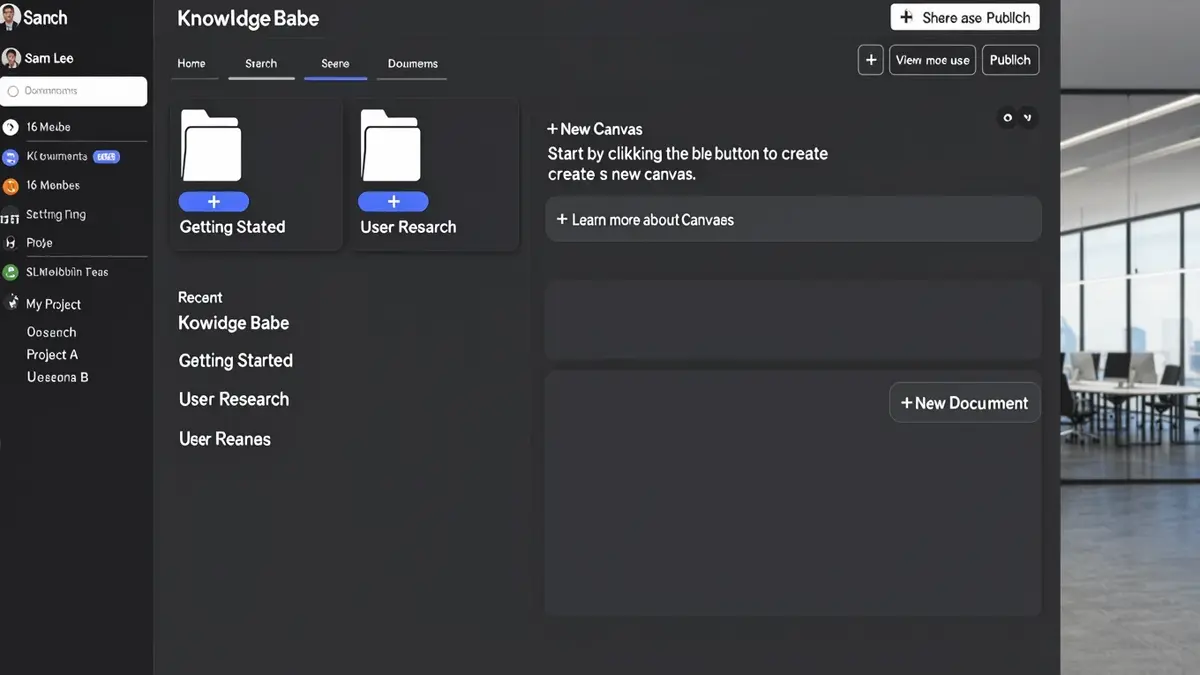Open the Starch tab
Image resolution: width=1200 pixels, height=675 pixels.
[261, 63]
